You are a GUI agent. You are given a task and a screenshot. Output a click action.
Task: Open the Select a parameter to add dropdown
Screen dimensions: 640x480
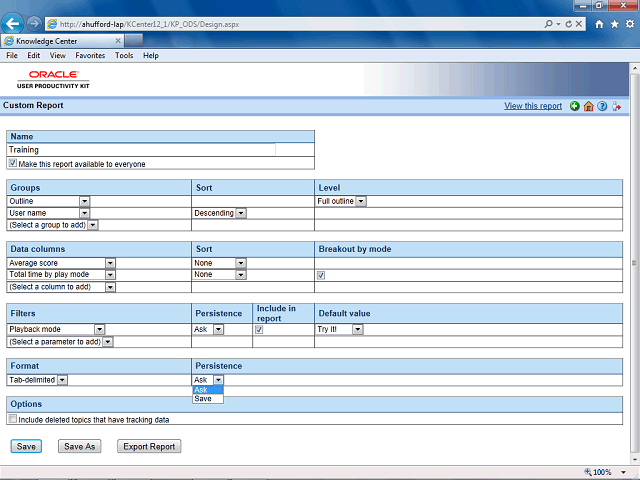(x=108, y=342)
